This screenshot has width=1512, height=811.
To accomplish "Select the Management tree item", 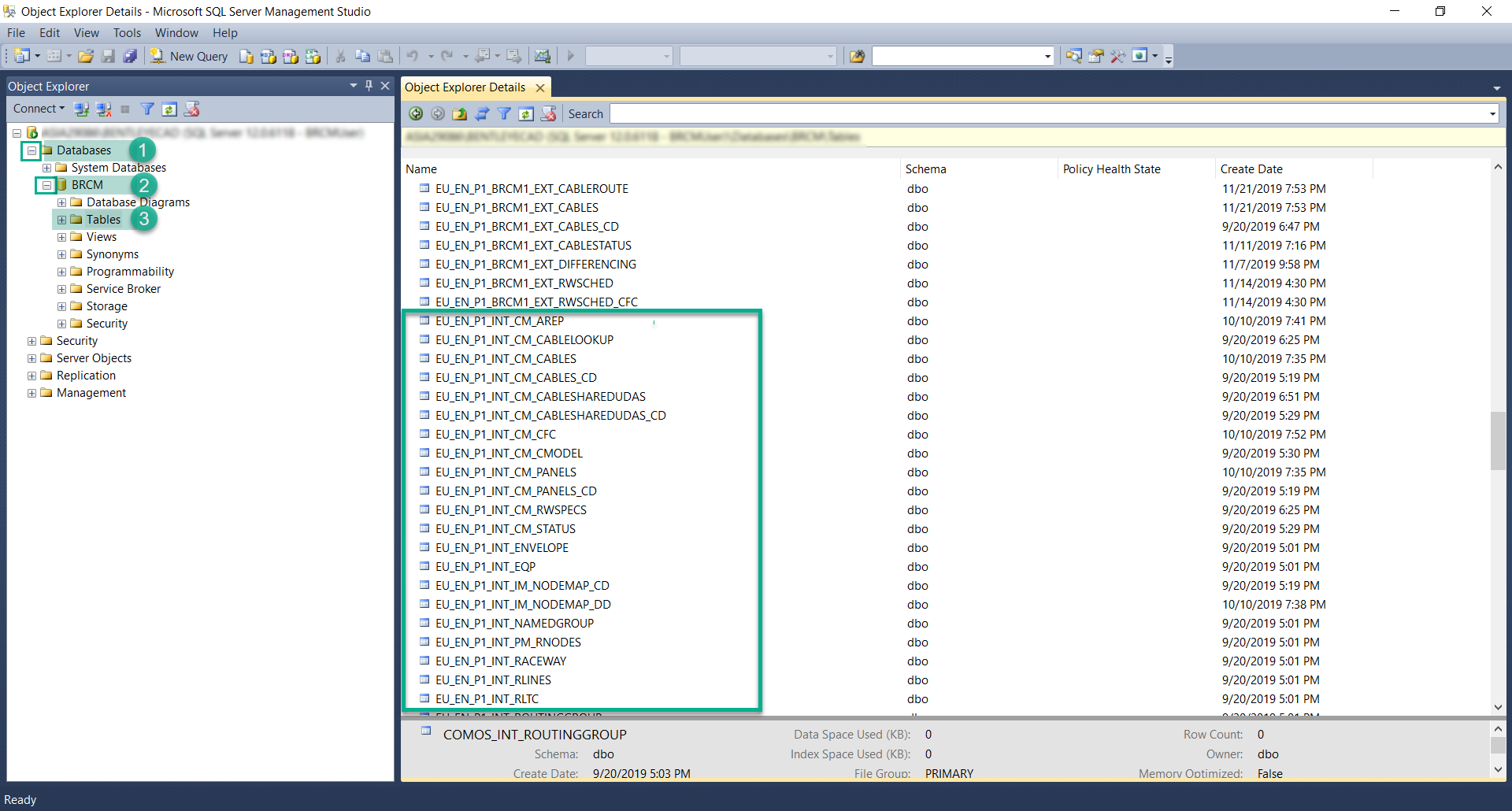I will (91, 393).
